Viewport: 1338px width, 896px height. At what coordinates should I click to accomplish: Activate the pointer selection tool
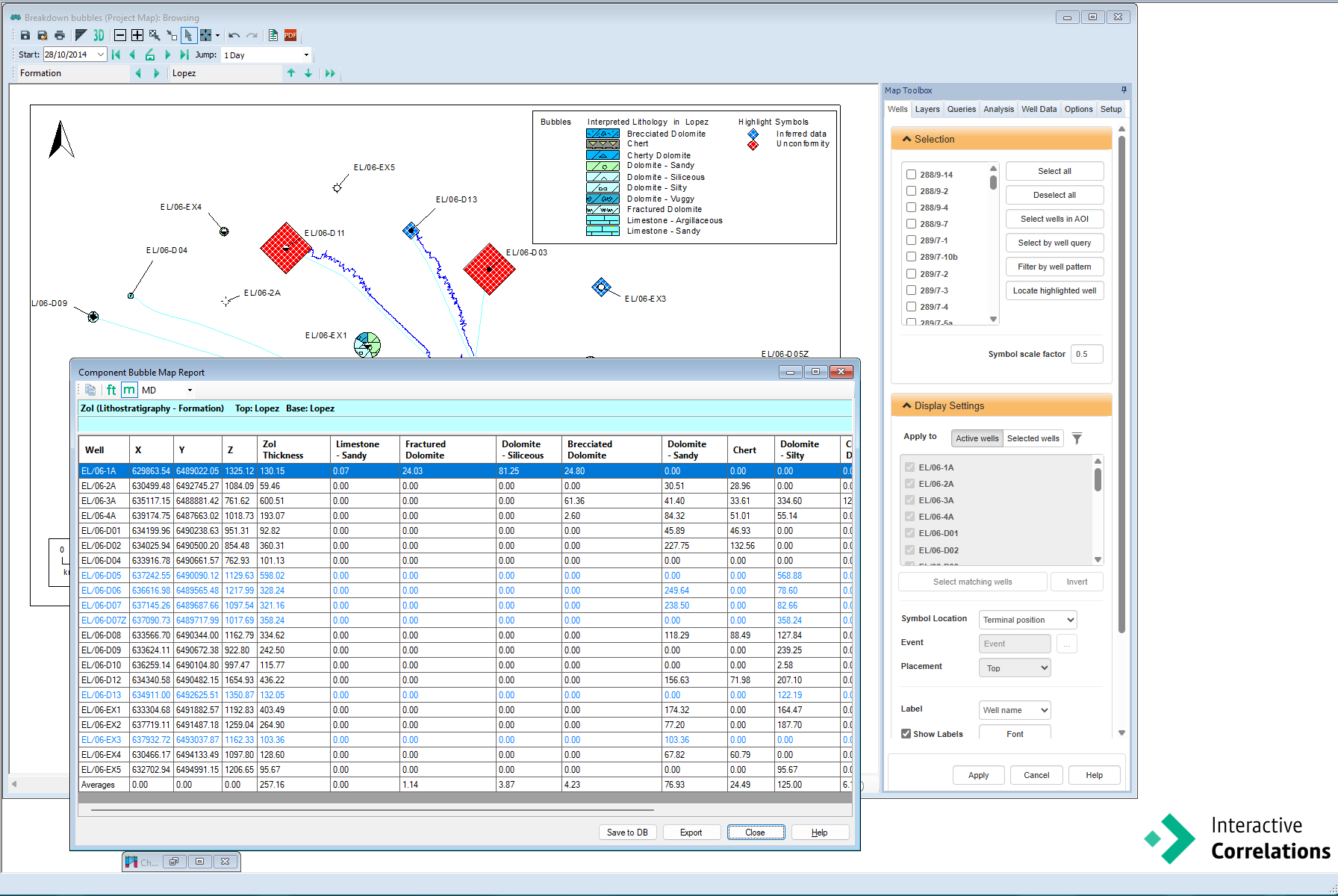click(x=188, y=35)
